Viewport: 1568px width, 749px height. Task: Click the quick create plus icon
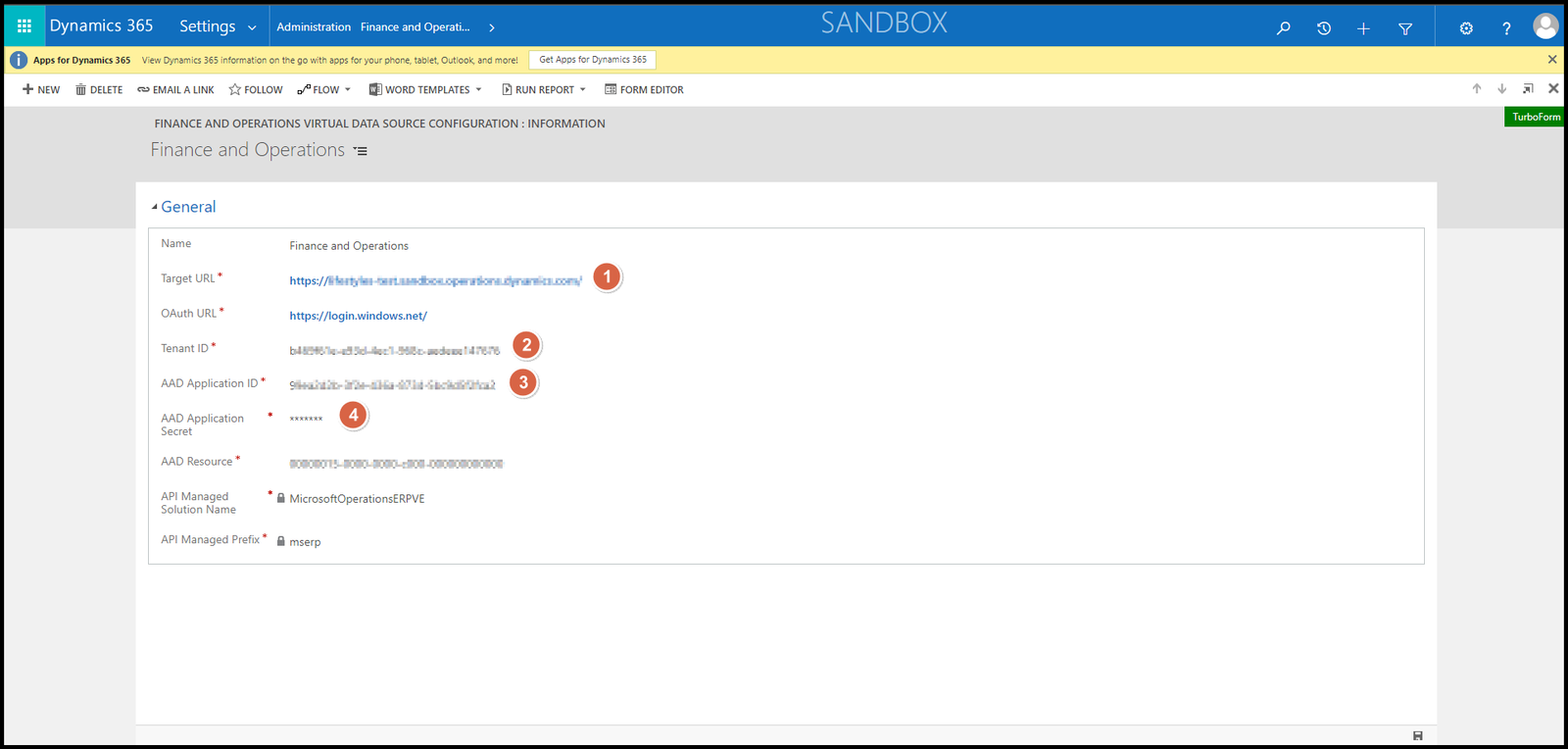click(x=1363, y=28)
